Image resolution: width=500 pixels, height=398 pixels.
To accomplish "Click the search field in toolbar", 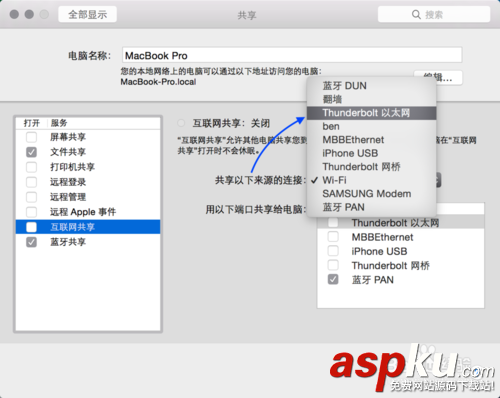I will 434,14.
